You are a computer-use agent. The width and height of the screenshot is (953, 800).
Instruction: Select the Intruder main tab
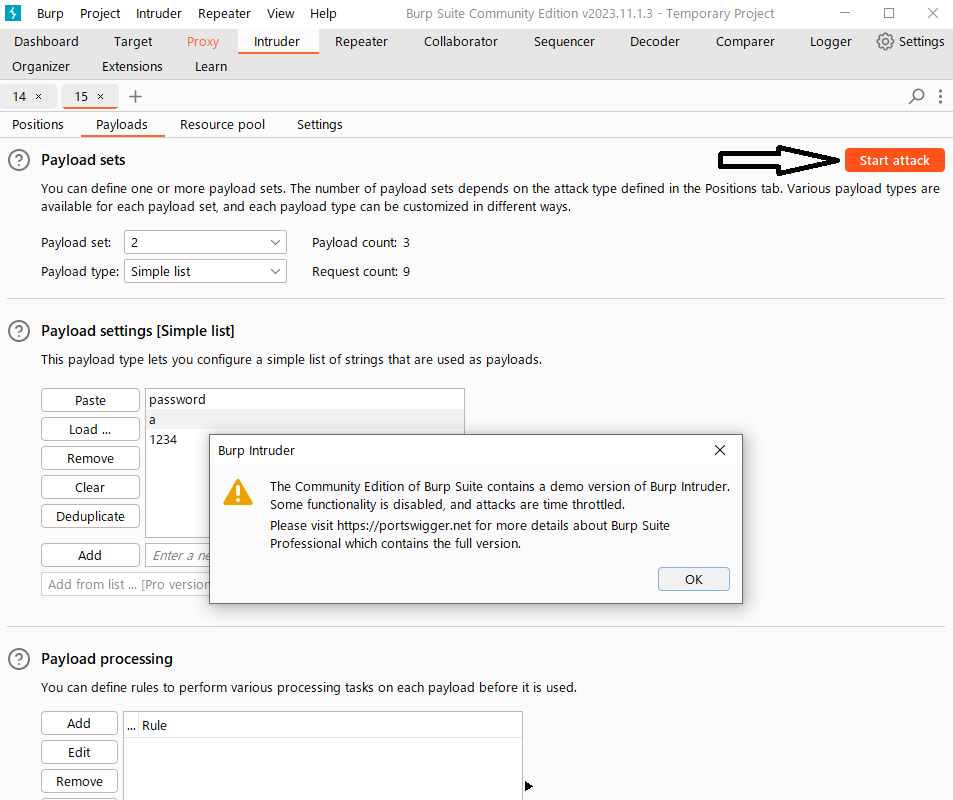[x=277, y=41]
